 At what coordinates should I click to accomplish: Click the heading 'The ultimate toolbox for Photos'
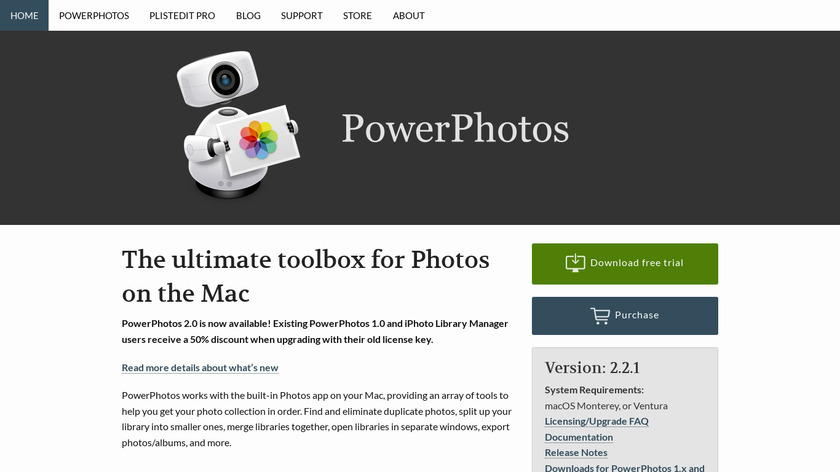click(x=305, y=276)
